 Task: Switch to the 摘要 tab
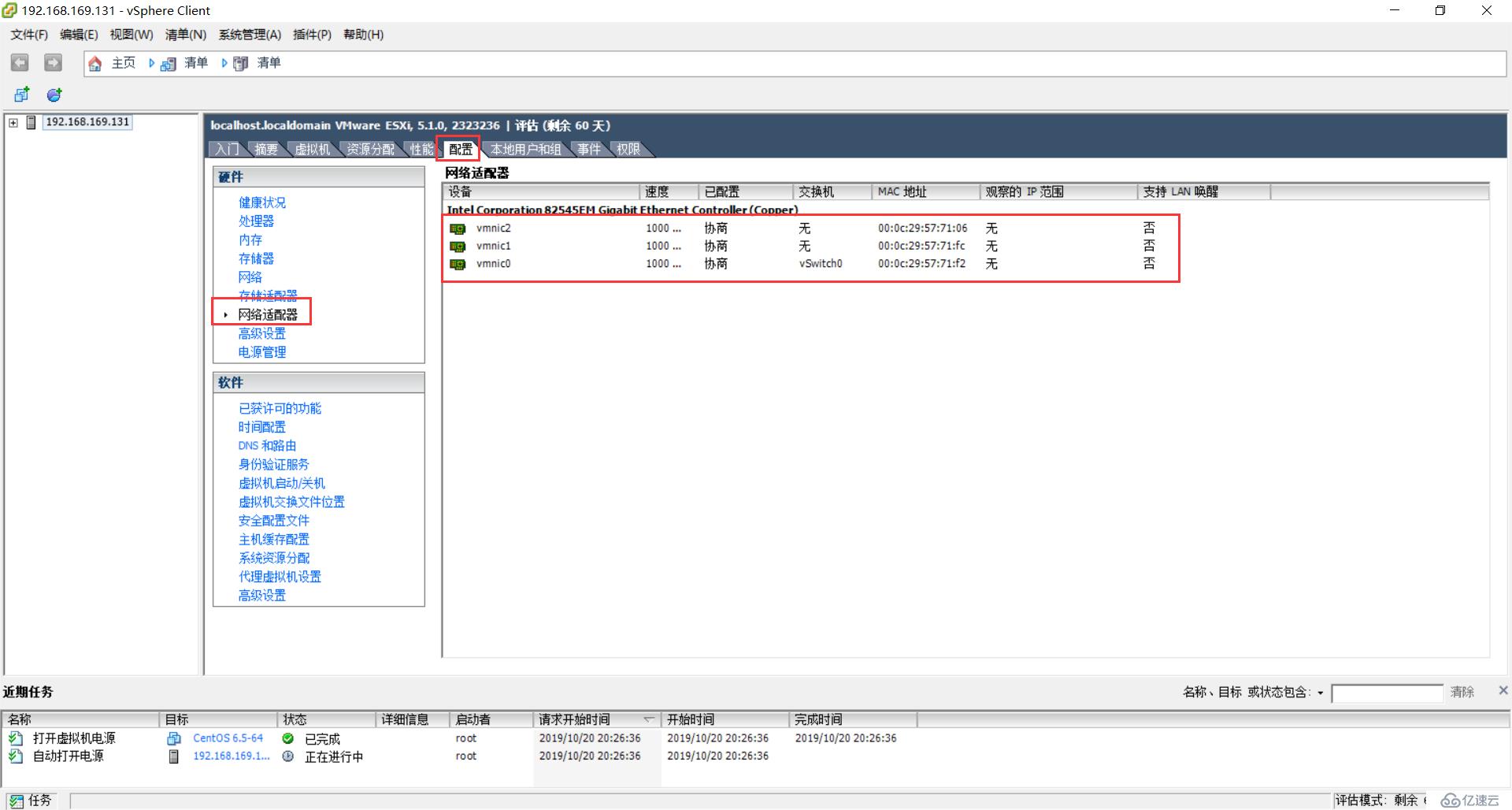point(266,149)
